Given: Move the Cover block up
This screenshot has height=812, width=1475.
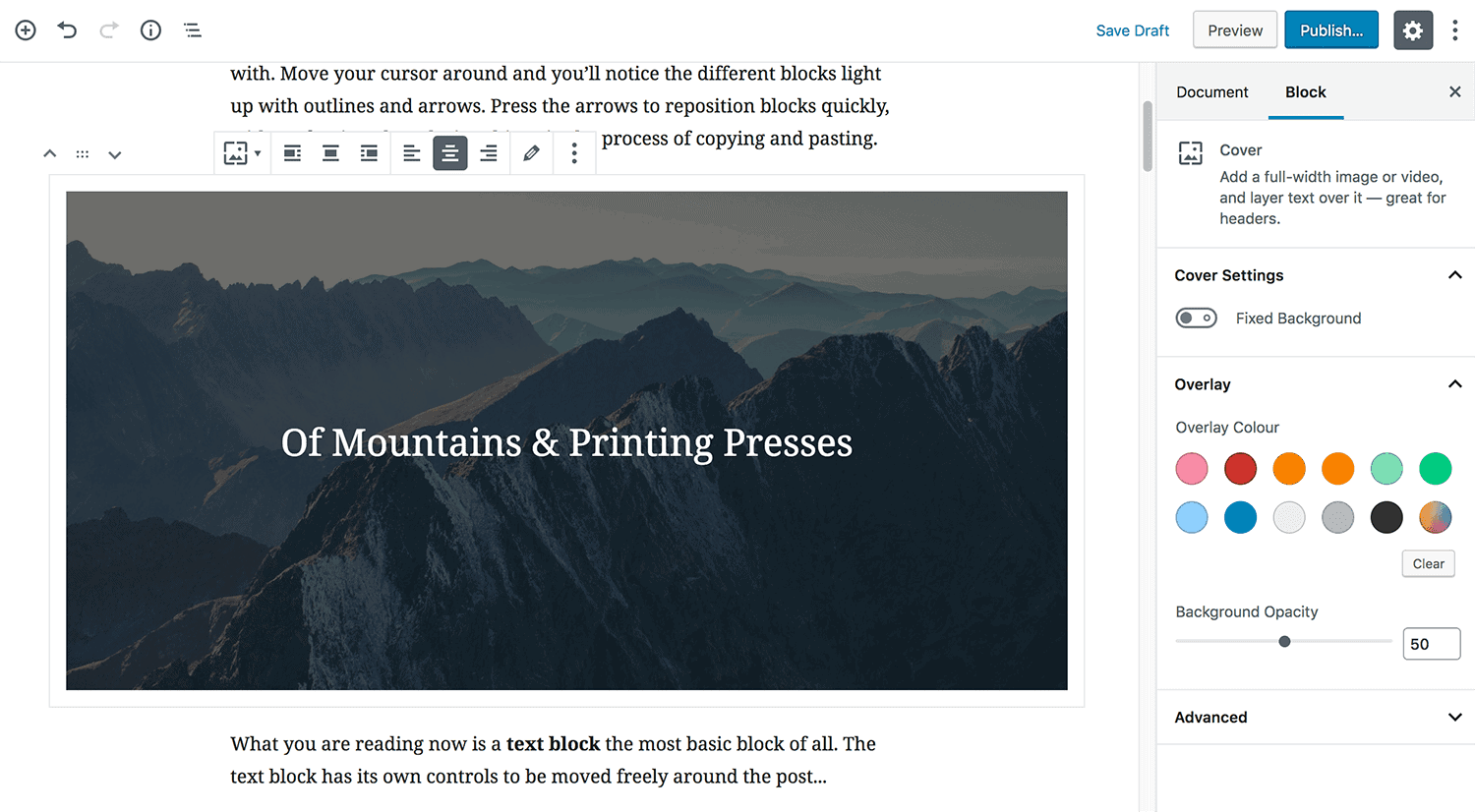Looking at the screenshot, I should (x=50, y=154).
